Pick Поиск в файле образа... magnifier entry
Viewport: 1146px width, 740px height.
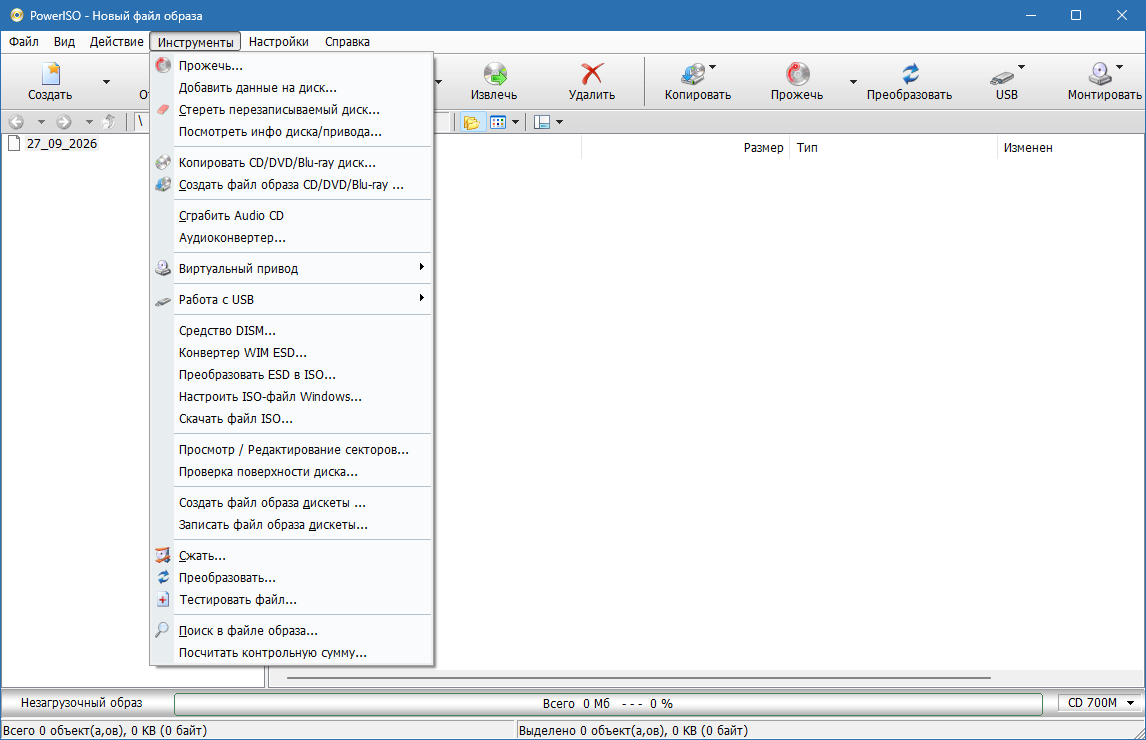coord(292,630)
